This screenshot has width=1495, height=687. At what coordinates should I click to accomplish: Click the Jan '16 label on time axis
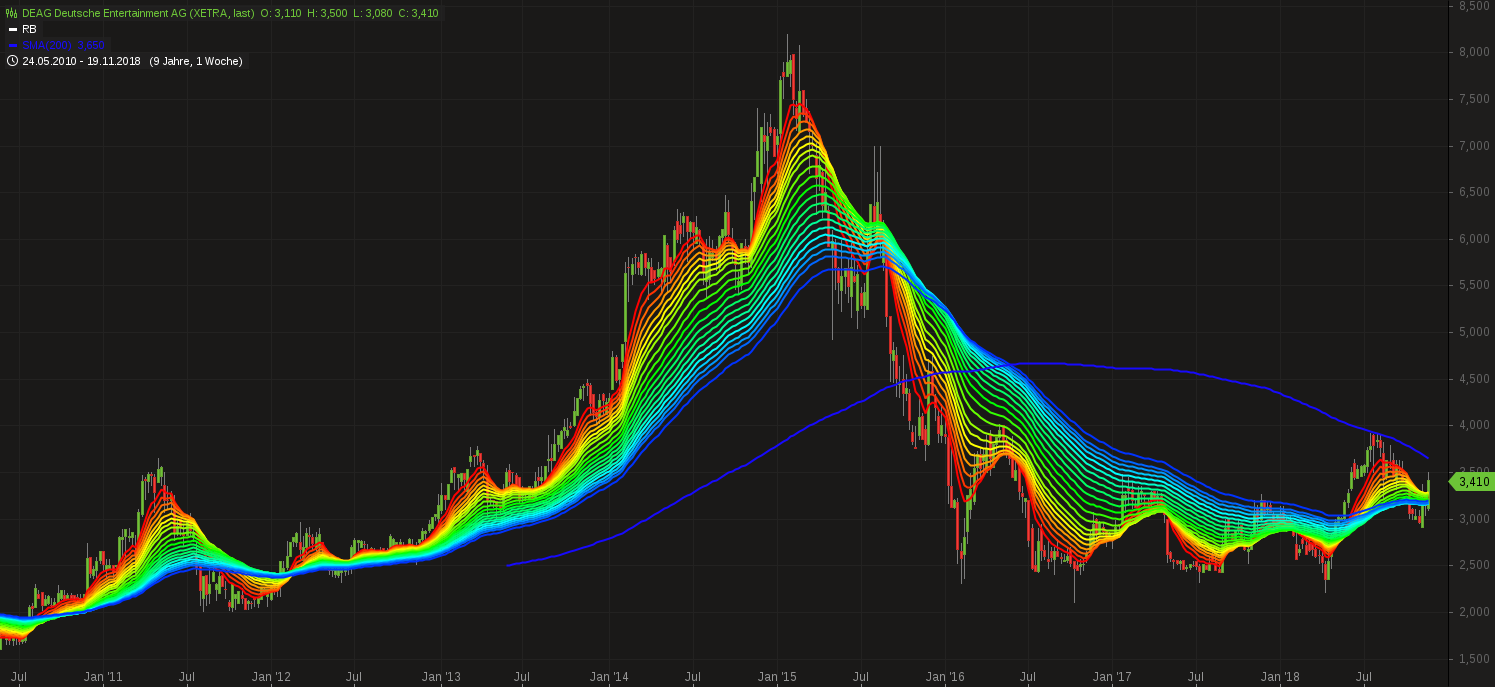coord(945,677)
